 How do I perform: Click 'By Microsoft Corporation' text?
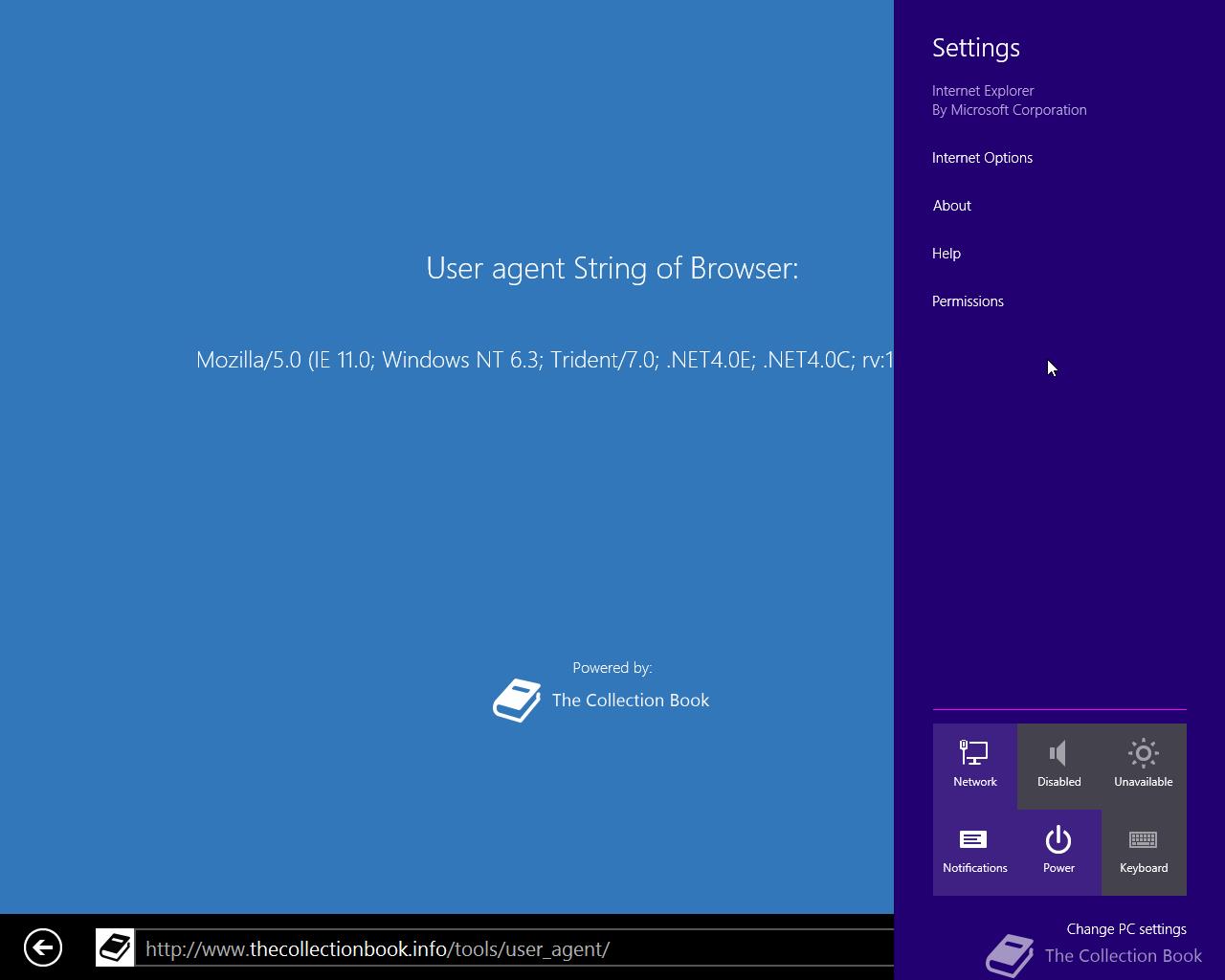pyautogui.click(x=1010, y=110)
